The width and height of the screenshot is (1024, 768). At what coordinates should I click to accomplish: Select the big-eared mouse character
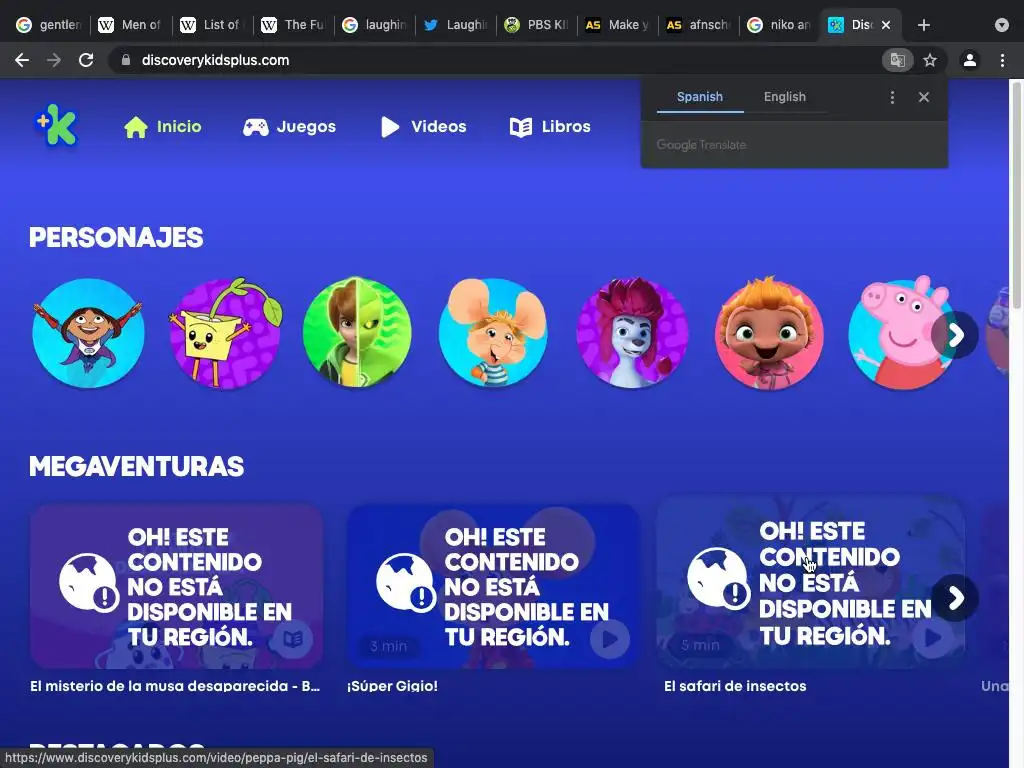click(494, 333)
